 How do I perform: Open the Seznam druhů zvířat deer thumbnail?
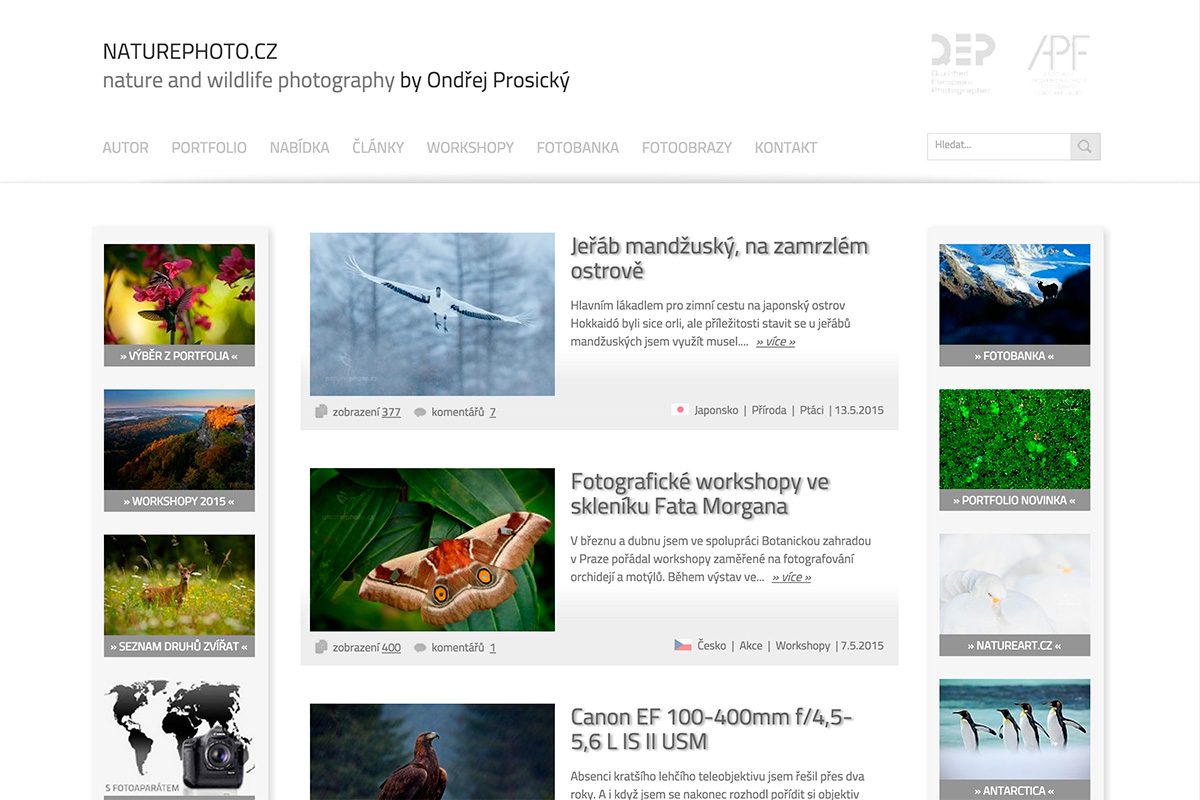pos(179,586)
